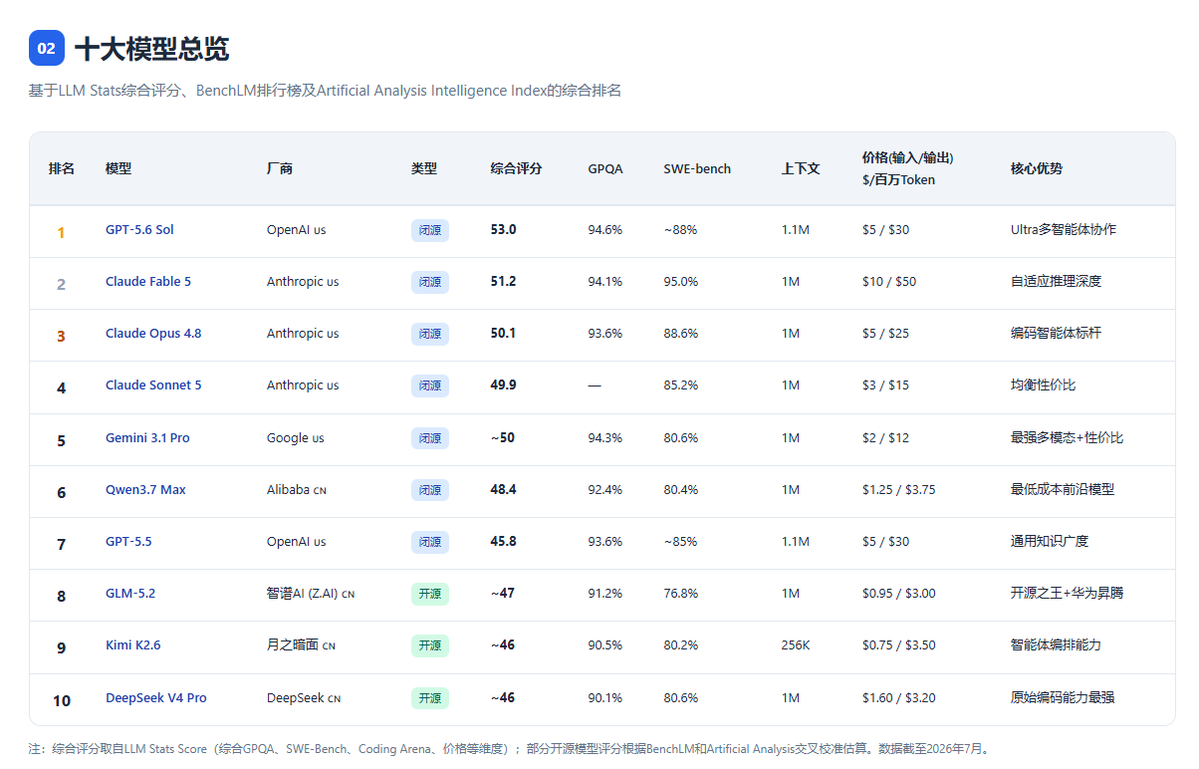The image size is (1199, 769).
Task: Click the 51.2 composite score
Action: [x=503, y=281]
